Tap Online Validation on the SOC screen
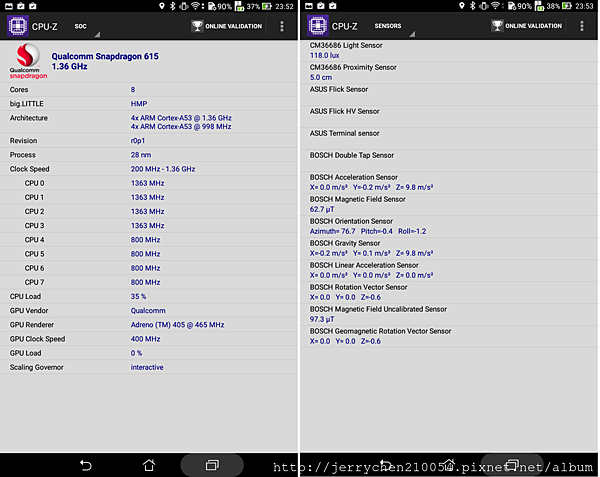 227,26
